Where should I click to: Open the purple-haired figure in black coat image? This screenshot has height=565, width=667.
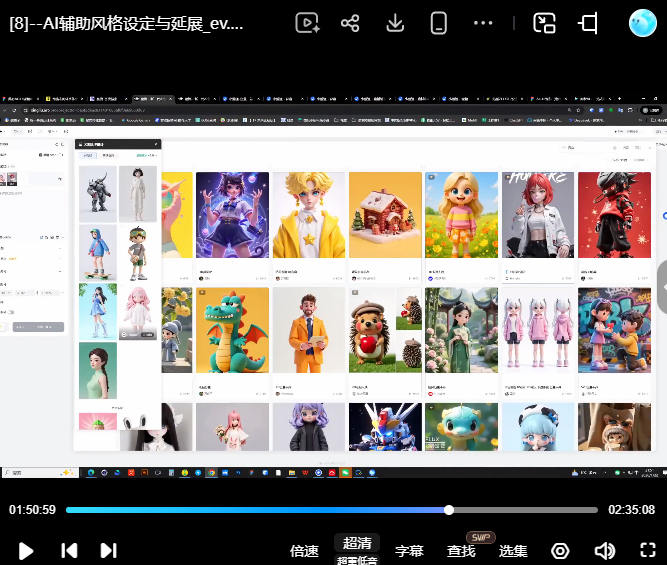click(309, 427)
